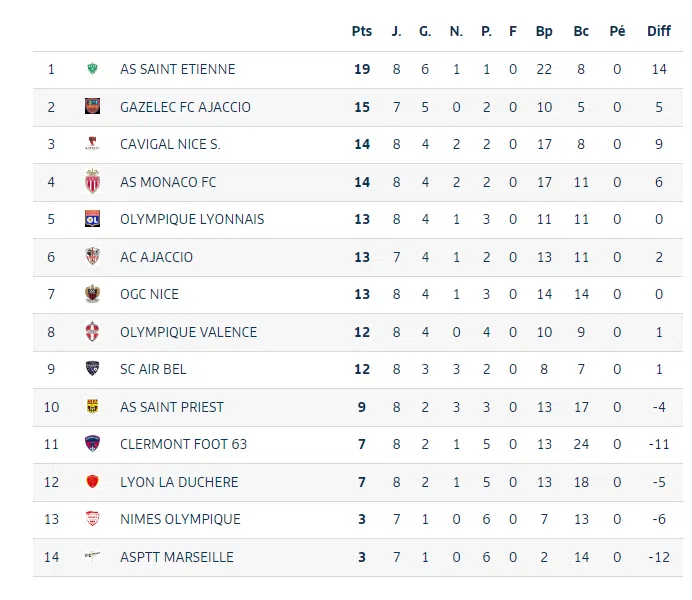The height and width of the screenshot is (600, 692).
Task: Click the Gazelec FC Ajaccio club logo
Action: tap(92, 107)
